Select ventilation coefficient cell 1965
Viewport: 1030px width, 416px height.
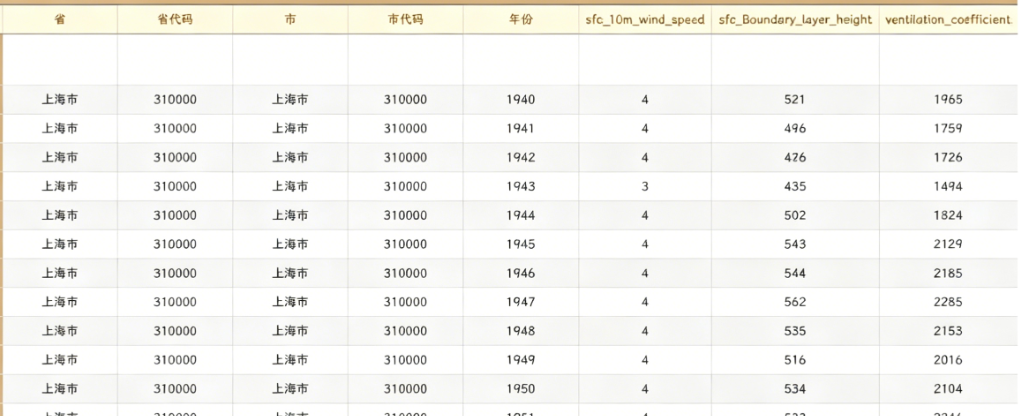949,100
